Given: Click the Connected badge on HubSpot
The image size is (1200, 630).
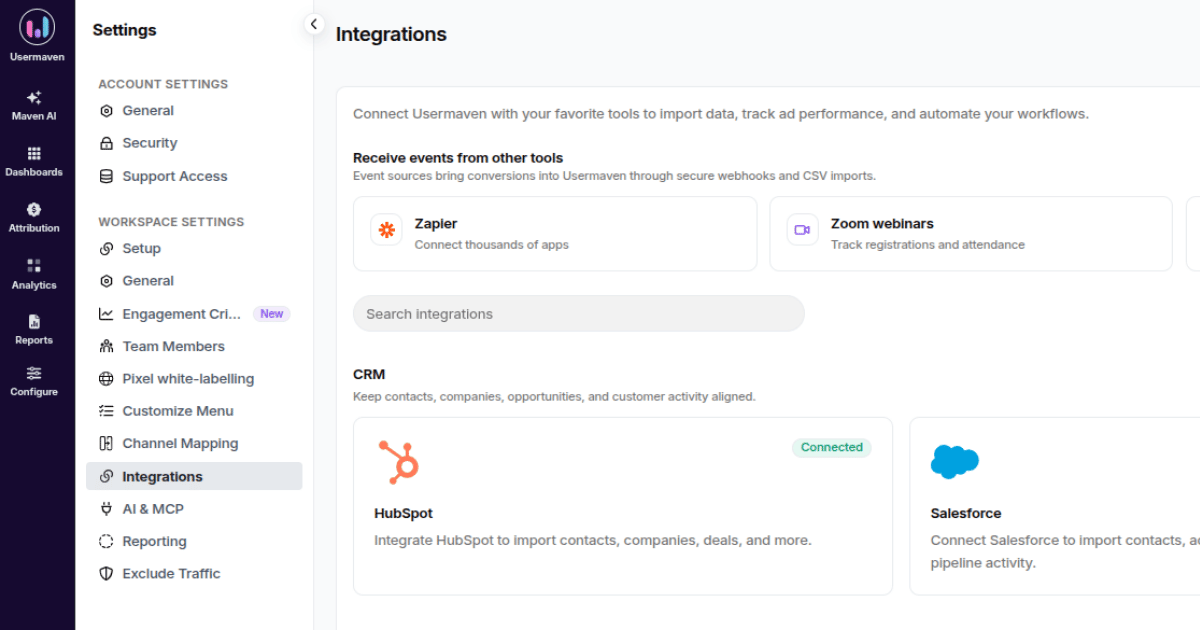Looking at the screenshot, I should coord(832,447).
